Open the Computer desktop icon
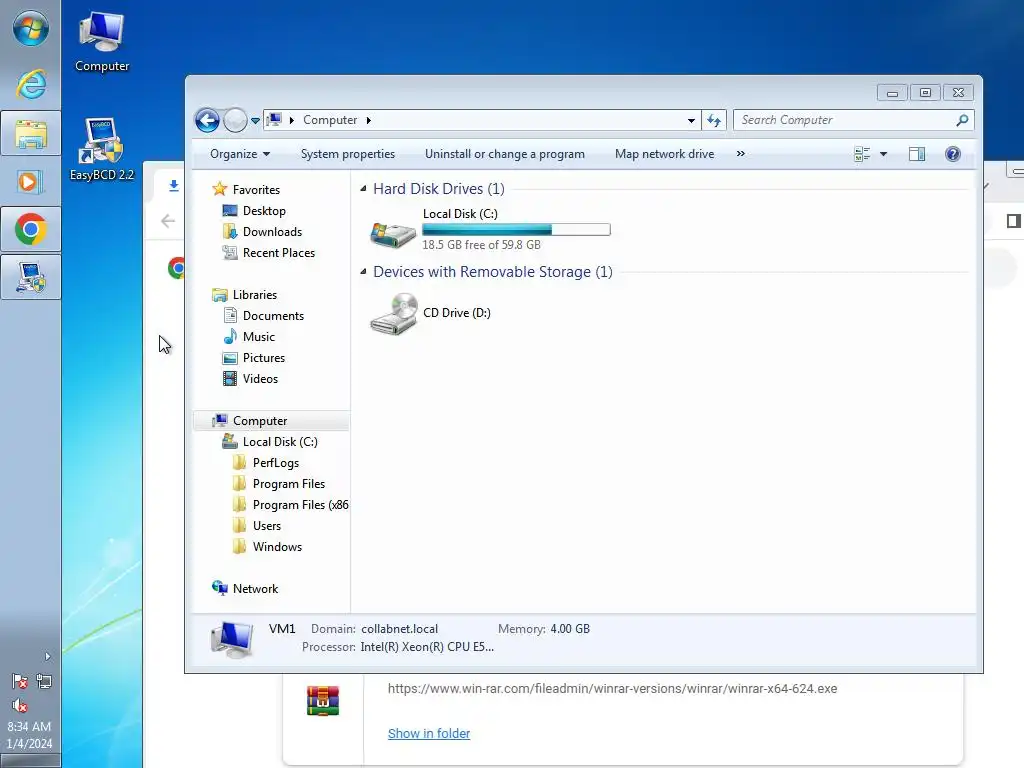The height and width of the screenshot is (768, 1024). [101, 41]
